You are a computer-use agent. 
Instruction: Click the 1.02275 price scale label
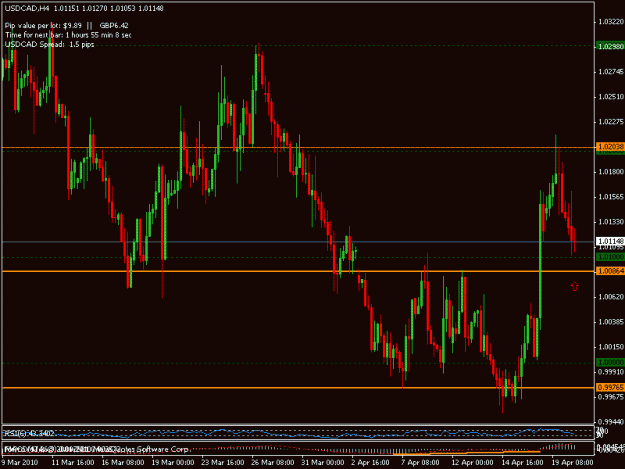coord(611,122)
